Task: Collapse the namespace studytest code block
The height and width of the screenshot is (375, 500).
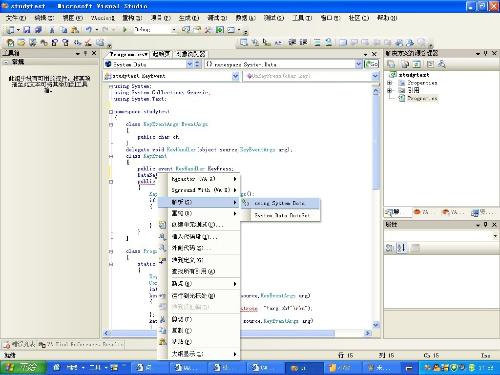Action: (x=111, y=112)
